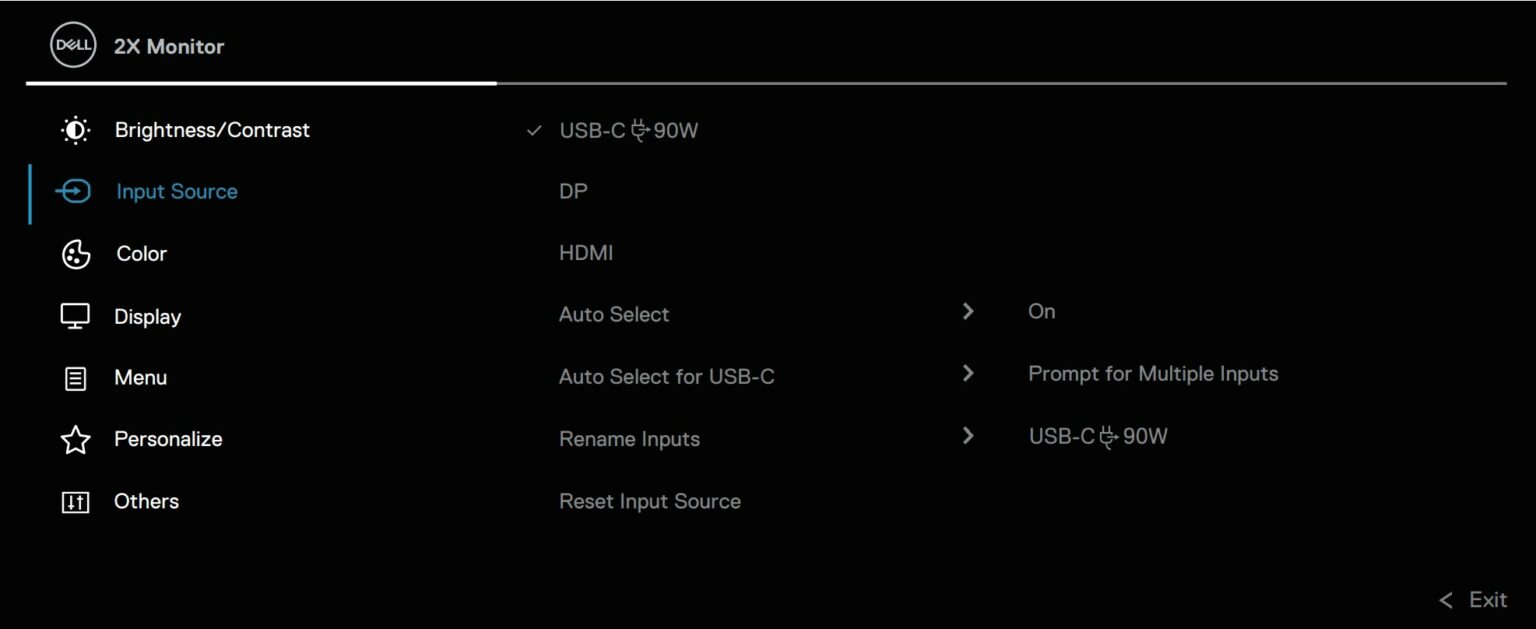Viewport: 1536px width, 629px height.
Task: Click the Brightness/Contrast sun icon
Action: (74, 129)
